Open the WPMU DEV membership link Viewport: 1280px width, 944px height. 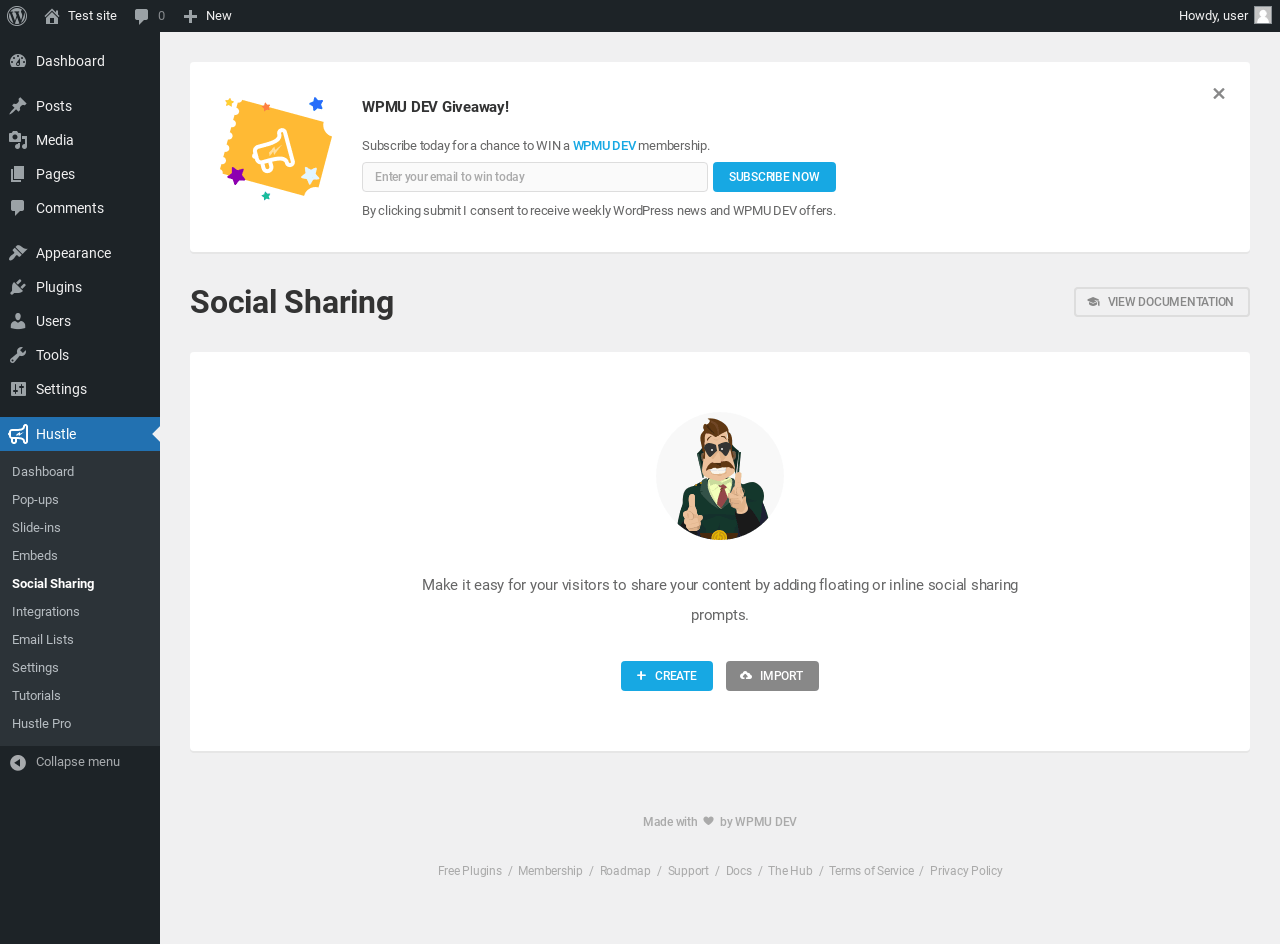(604, 146)
